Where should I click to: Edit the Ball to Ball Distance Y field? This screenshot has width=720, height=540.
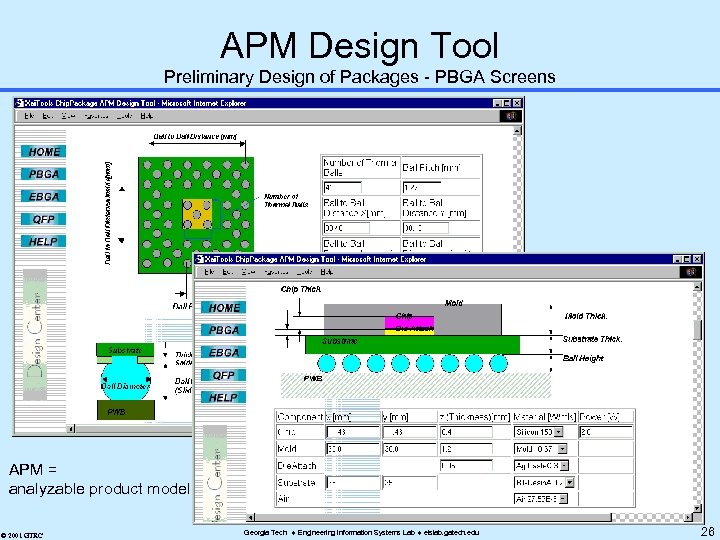pyautogui.click(x=425, y=228)
